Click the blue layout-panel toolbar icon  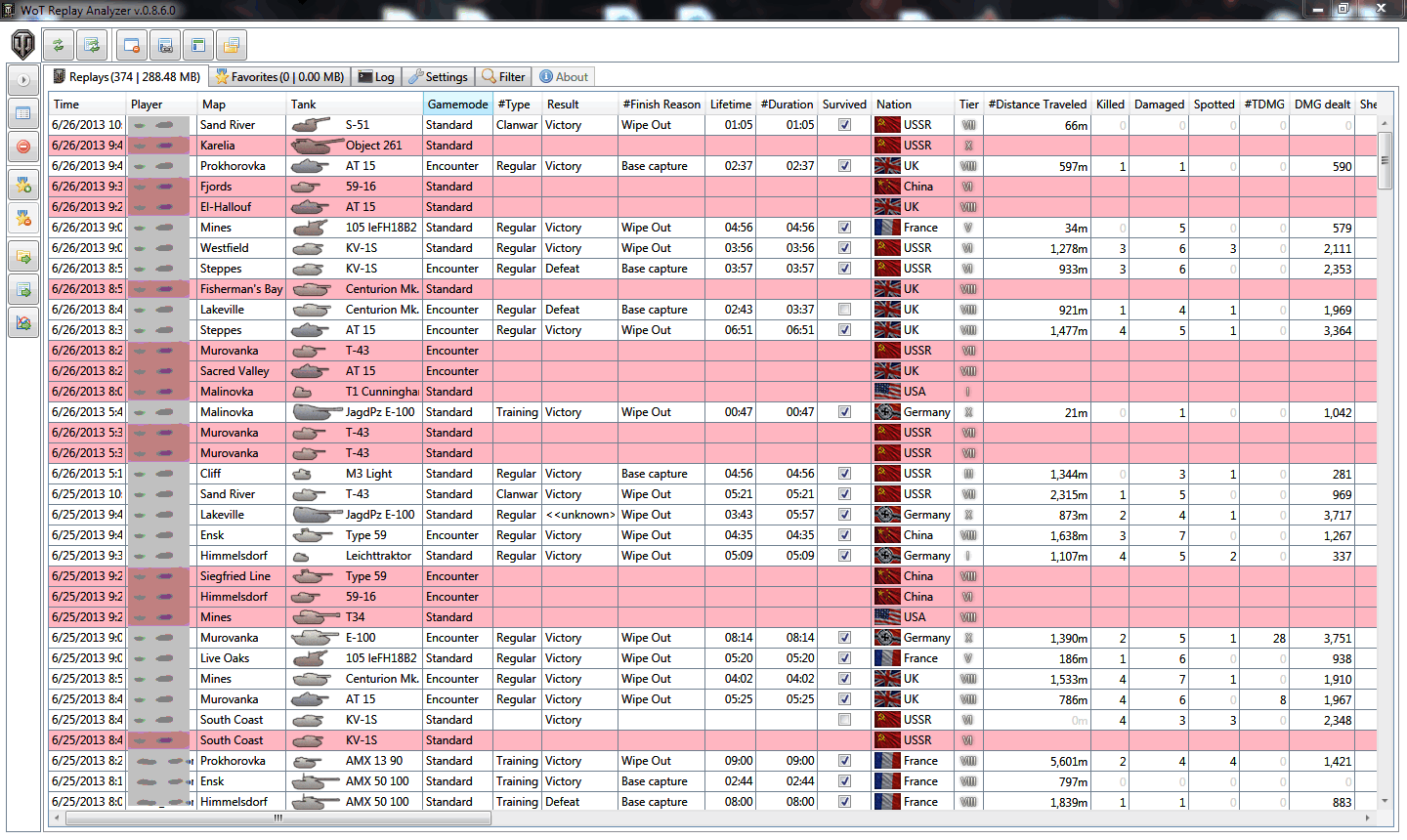coord(197,45)
